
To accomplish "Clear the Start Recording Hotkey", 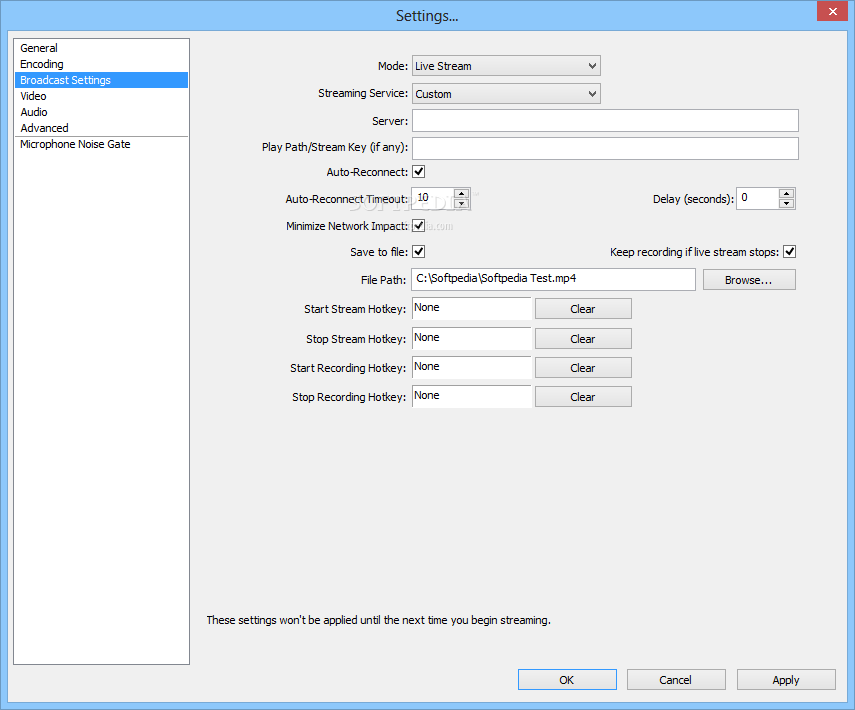I will [583, 368].
